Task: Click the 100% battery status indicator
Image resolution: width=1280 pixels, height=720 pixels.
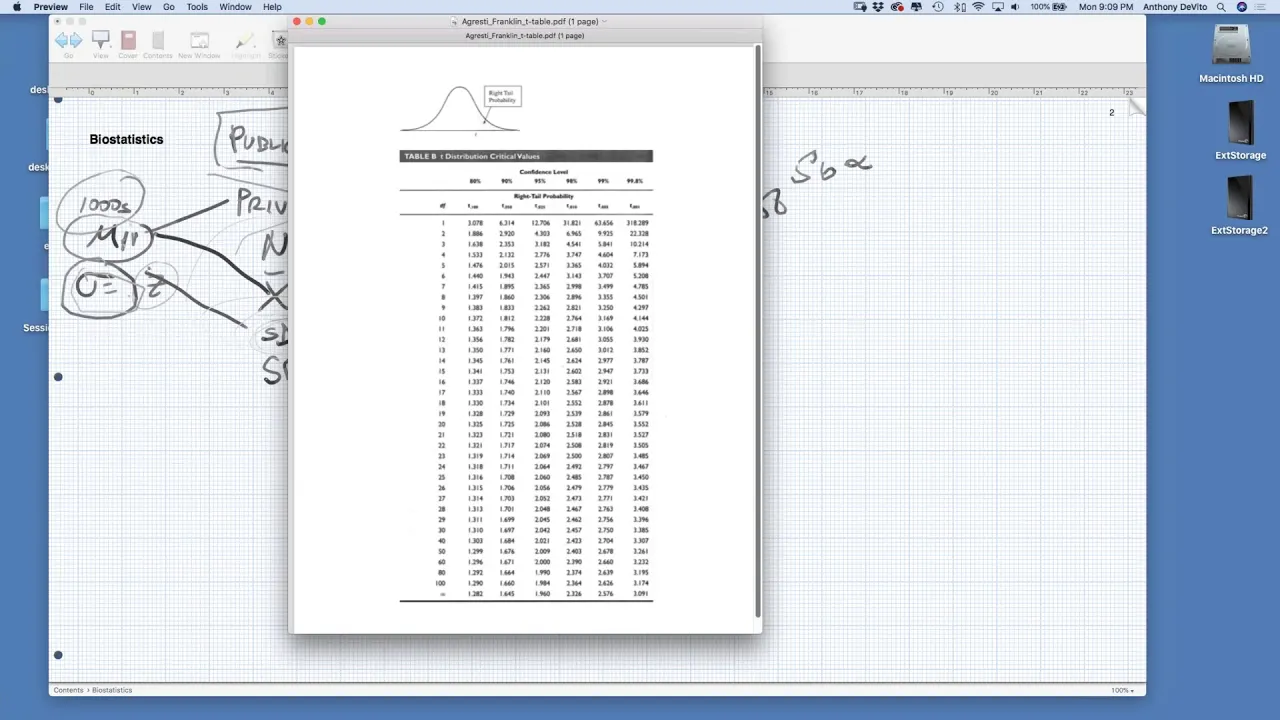Action: (1050, 7)
